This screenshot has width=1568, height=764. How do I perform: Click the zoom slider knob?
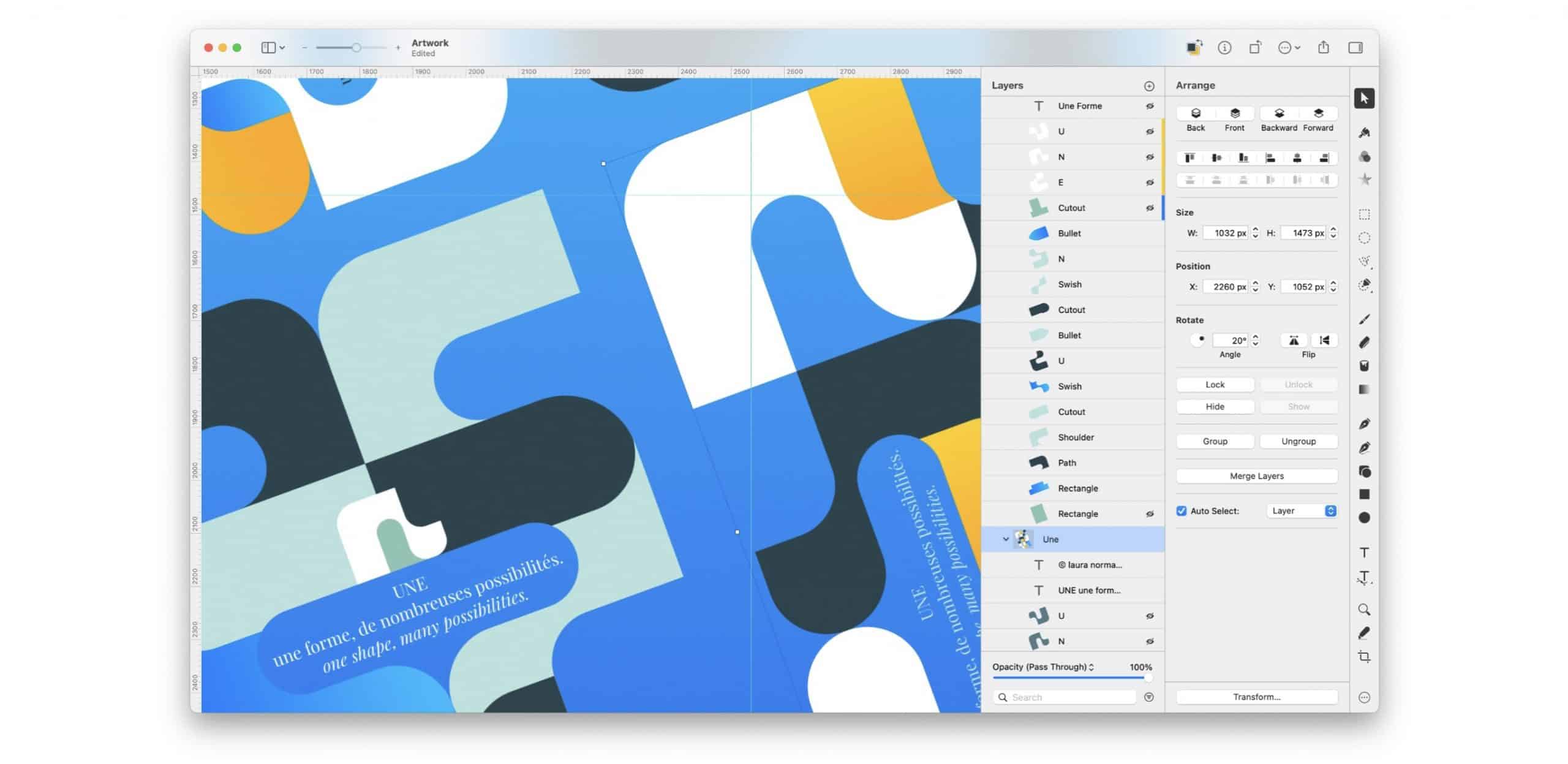[x=356, y=48]
